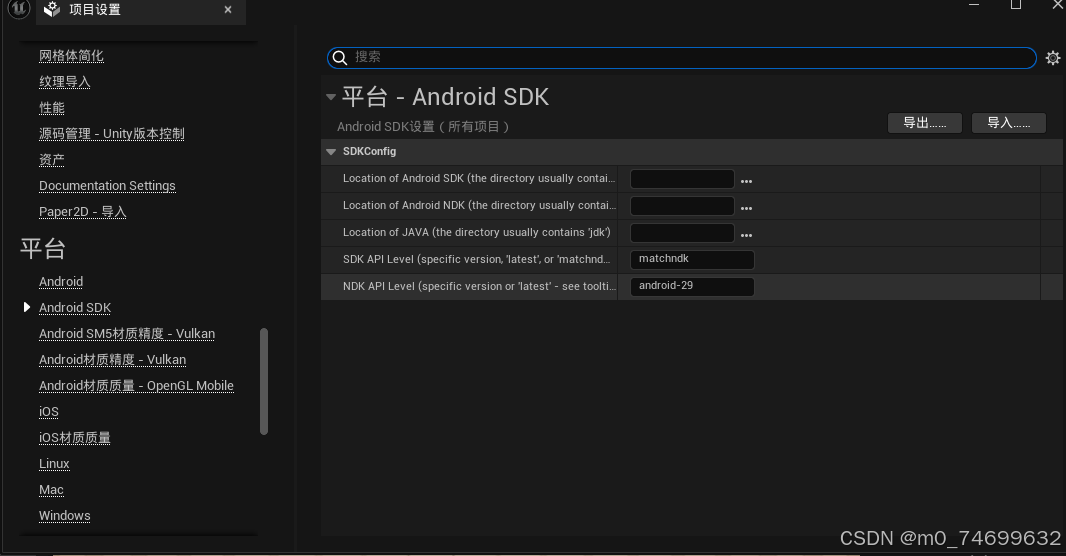This screenshot has height=556, width=1066.
Task: Open 性能 settings link
Action: point(52,107)
